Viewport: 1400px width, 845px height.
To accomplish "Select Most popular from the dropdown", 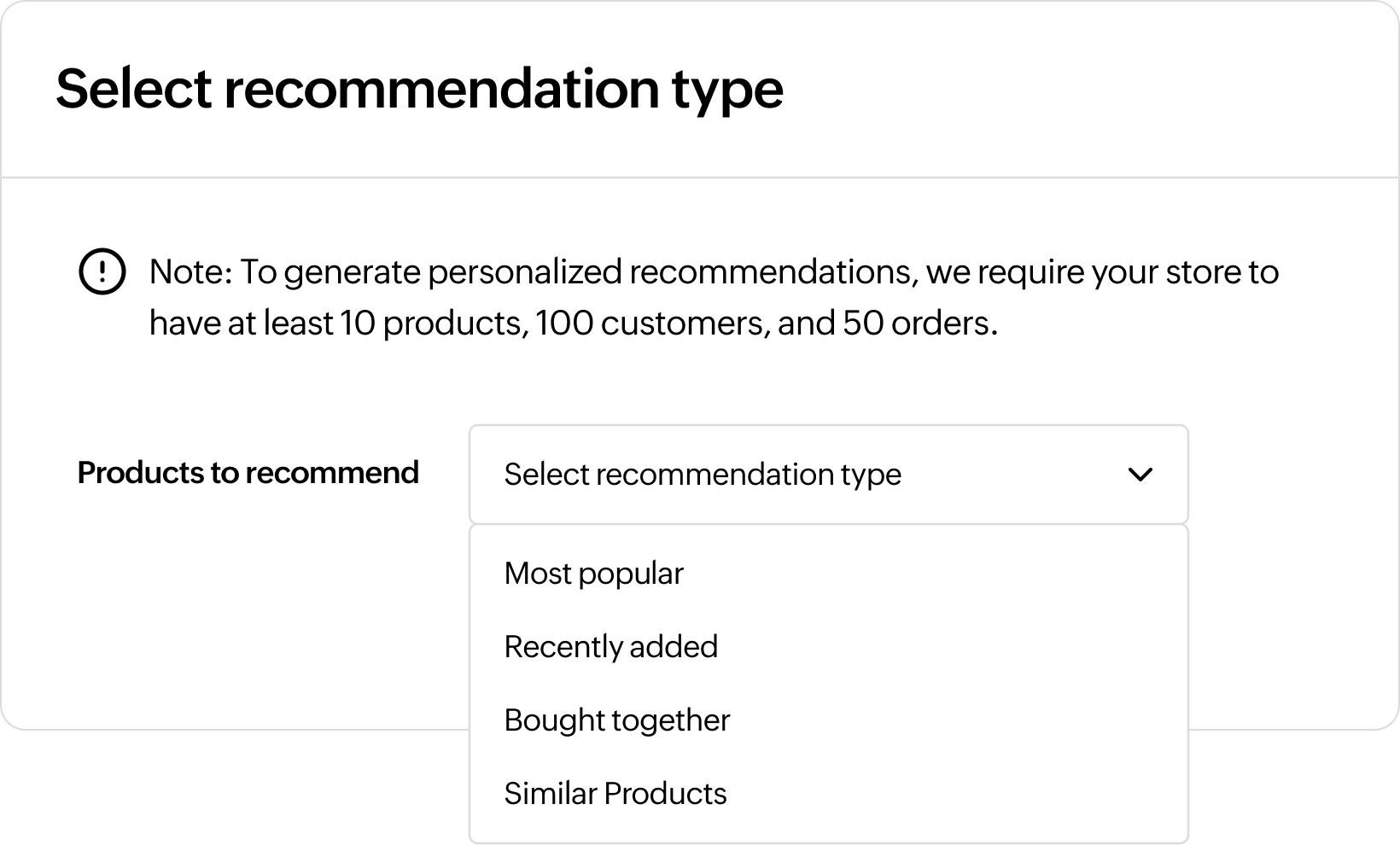I will coord(592,573).
